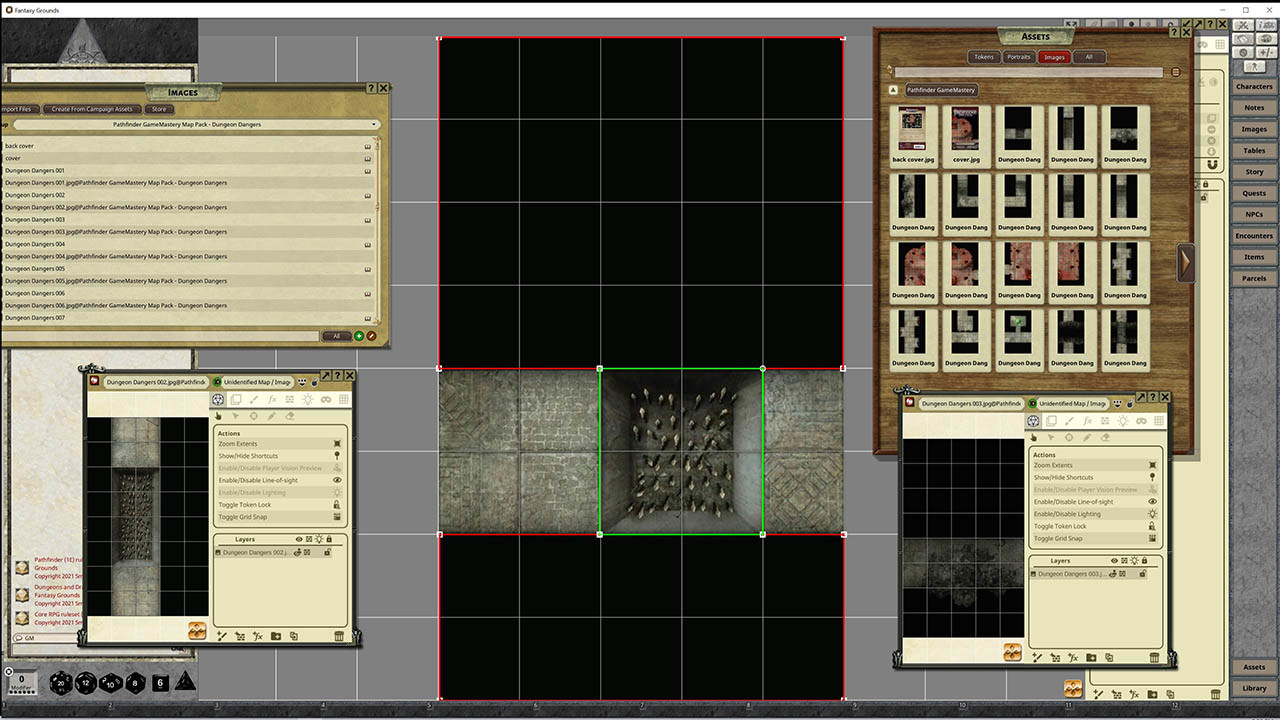Click help button in Images window

tap(372, 88)
